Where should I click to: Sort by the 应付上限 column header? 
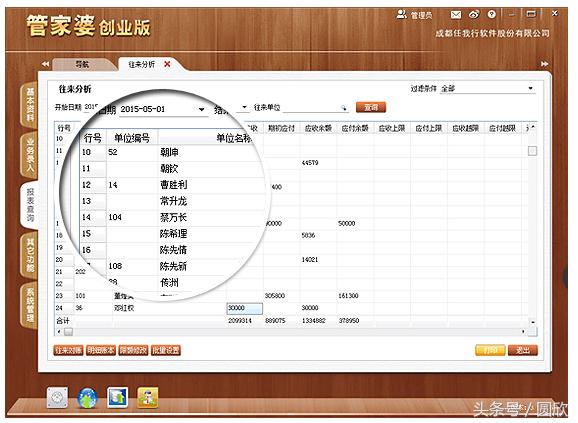coord(429,128)
